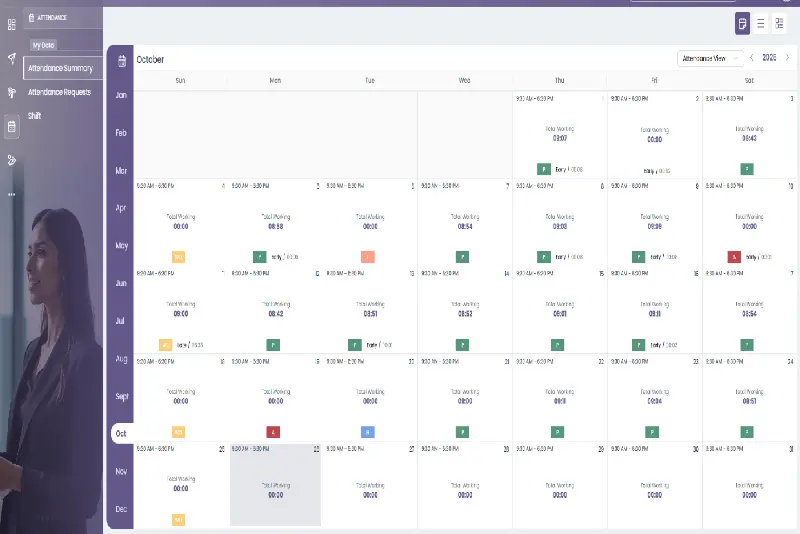Click the ATTENDANCE header icon
The width and height of the screenshot is (800, 534).
pos(32,18)
